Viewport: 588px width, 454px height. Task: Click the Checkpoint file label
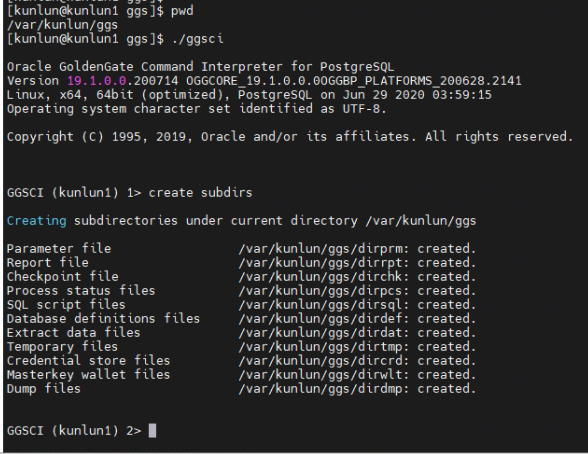[x=63, y=277]
